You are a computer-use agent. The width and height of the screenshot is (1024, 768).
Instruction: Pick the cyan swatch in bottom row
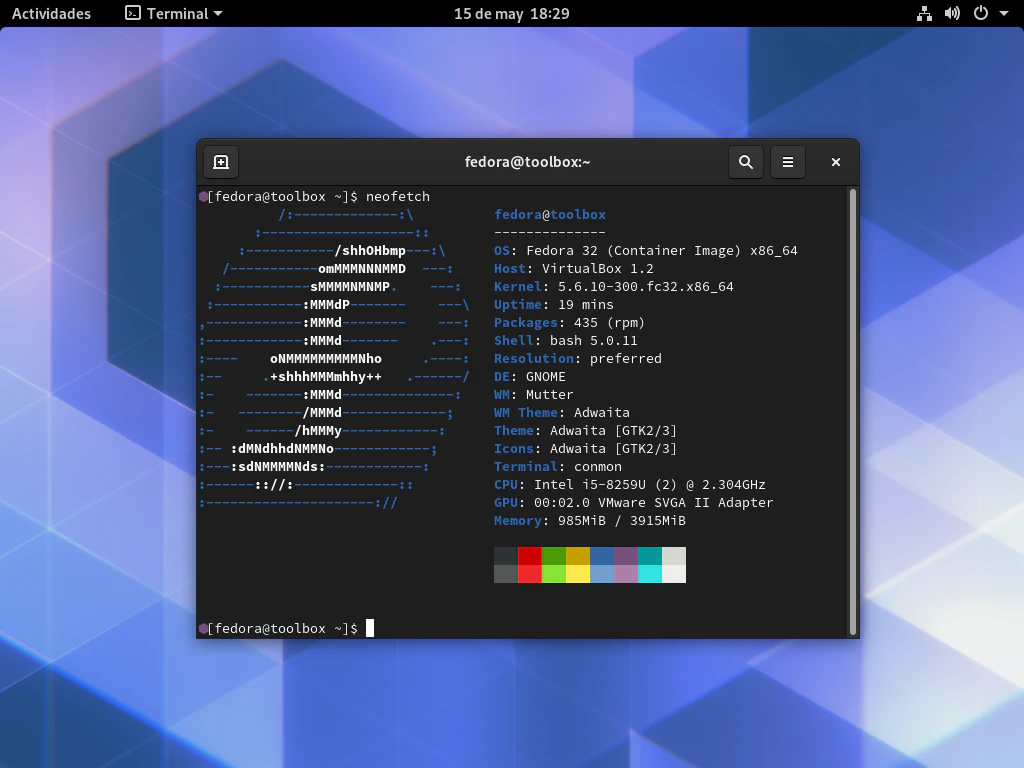(x=650, y=574)
